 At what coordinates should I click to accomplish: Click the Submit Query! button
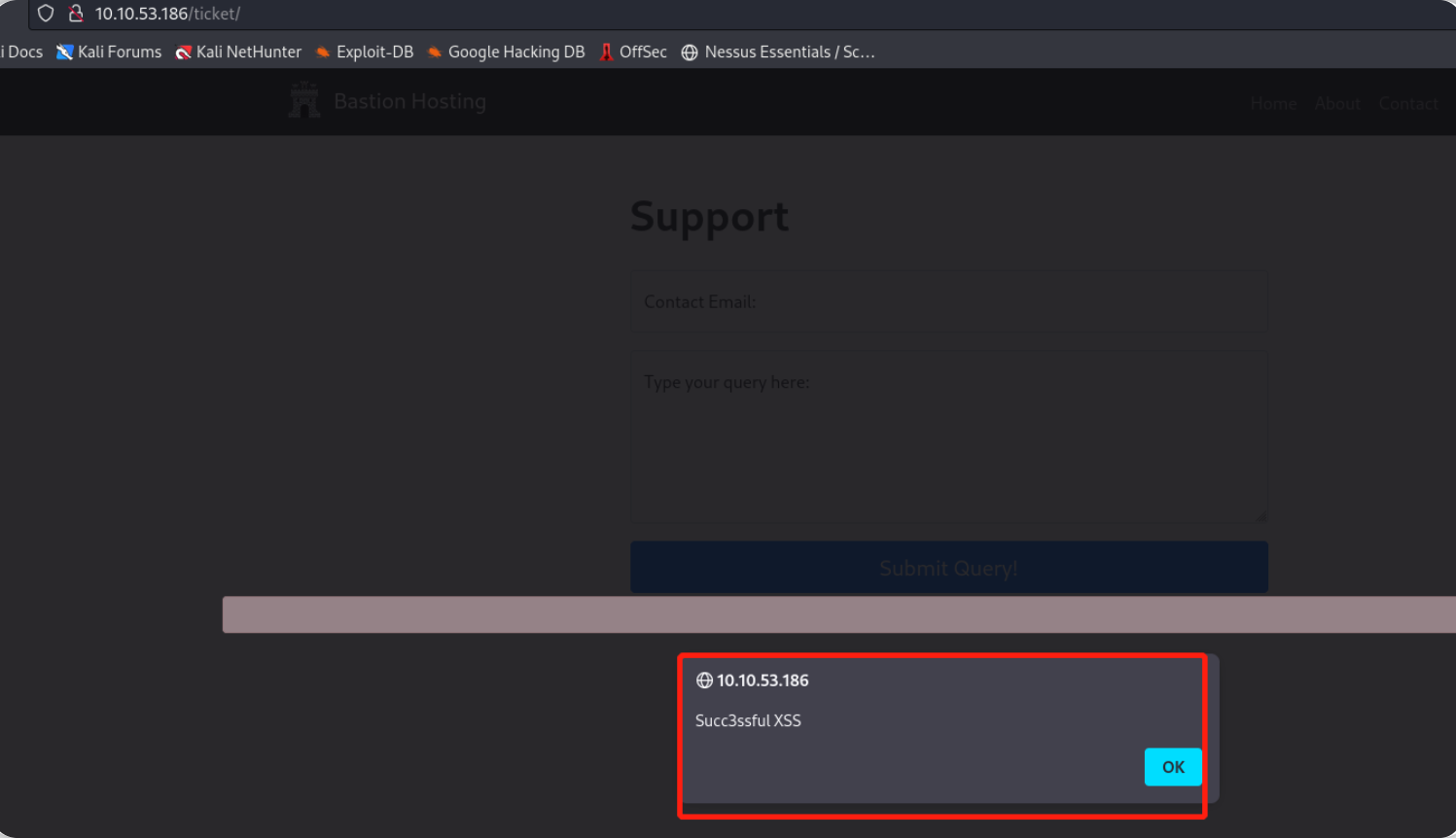tap(949, 568)
